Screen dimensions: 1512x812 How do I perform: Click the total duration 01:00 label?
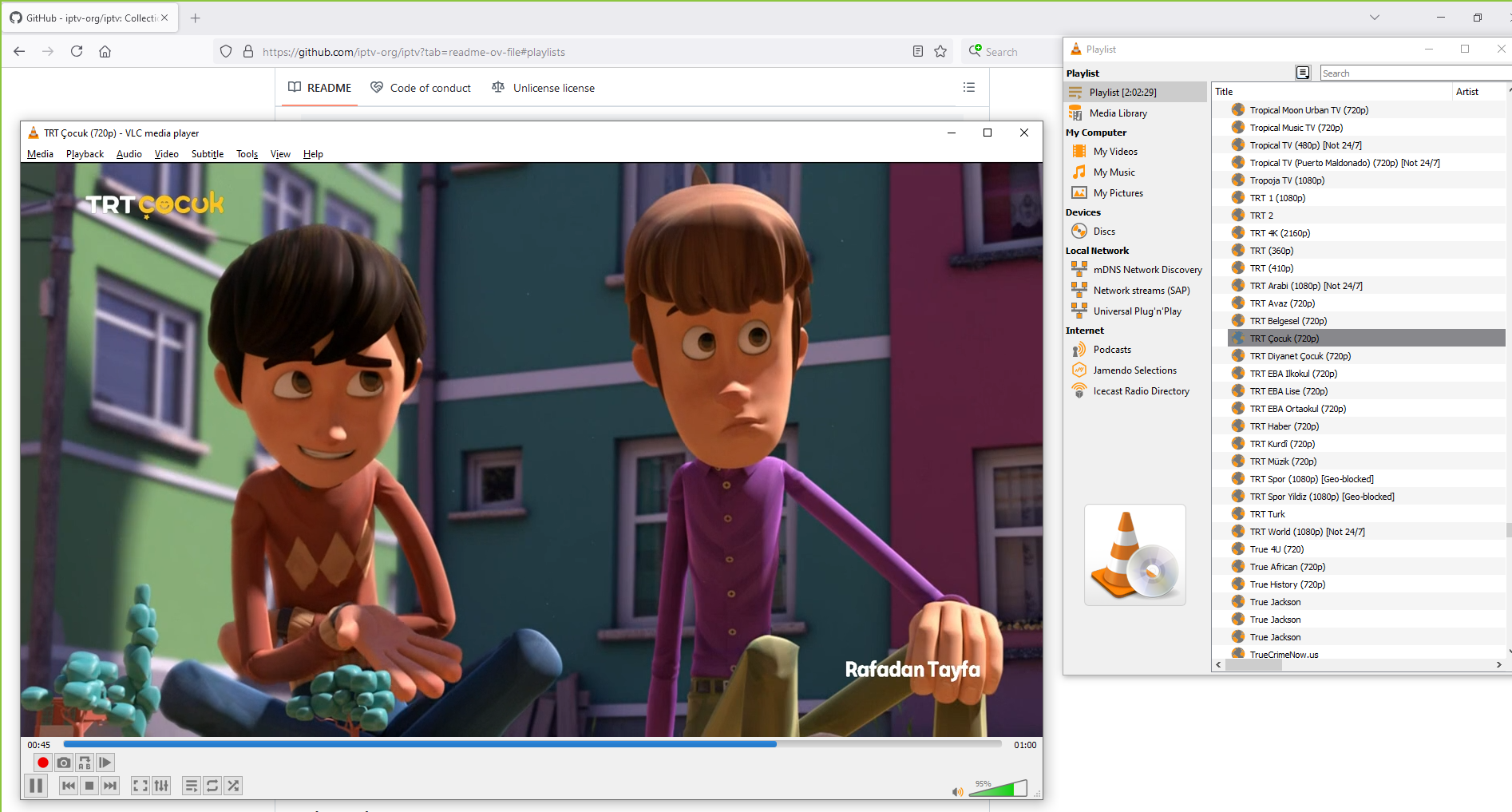pyautogui.click(x=1025, y=745)
